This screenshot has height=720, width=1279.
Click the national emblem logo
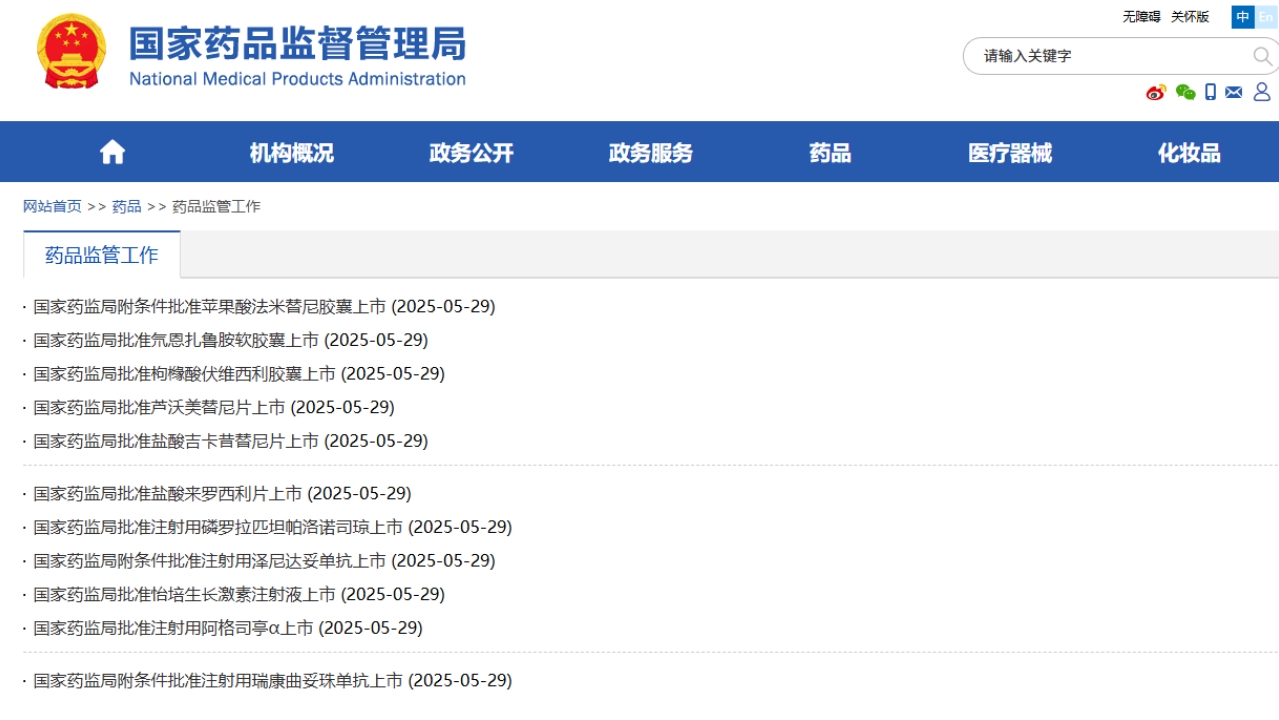coord(71,52)
